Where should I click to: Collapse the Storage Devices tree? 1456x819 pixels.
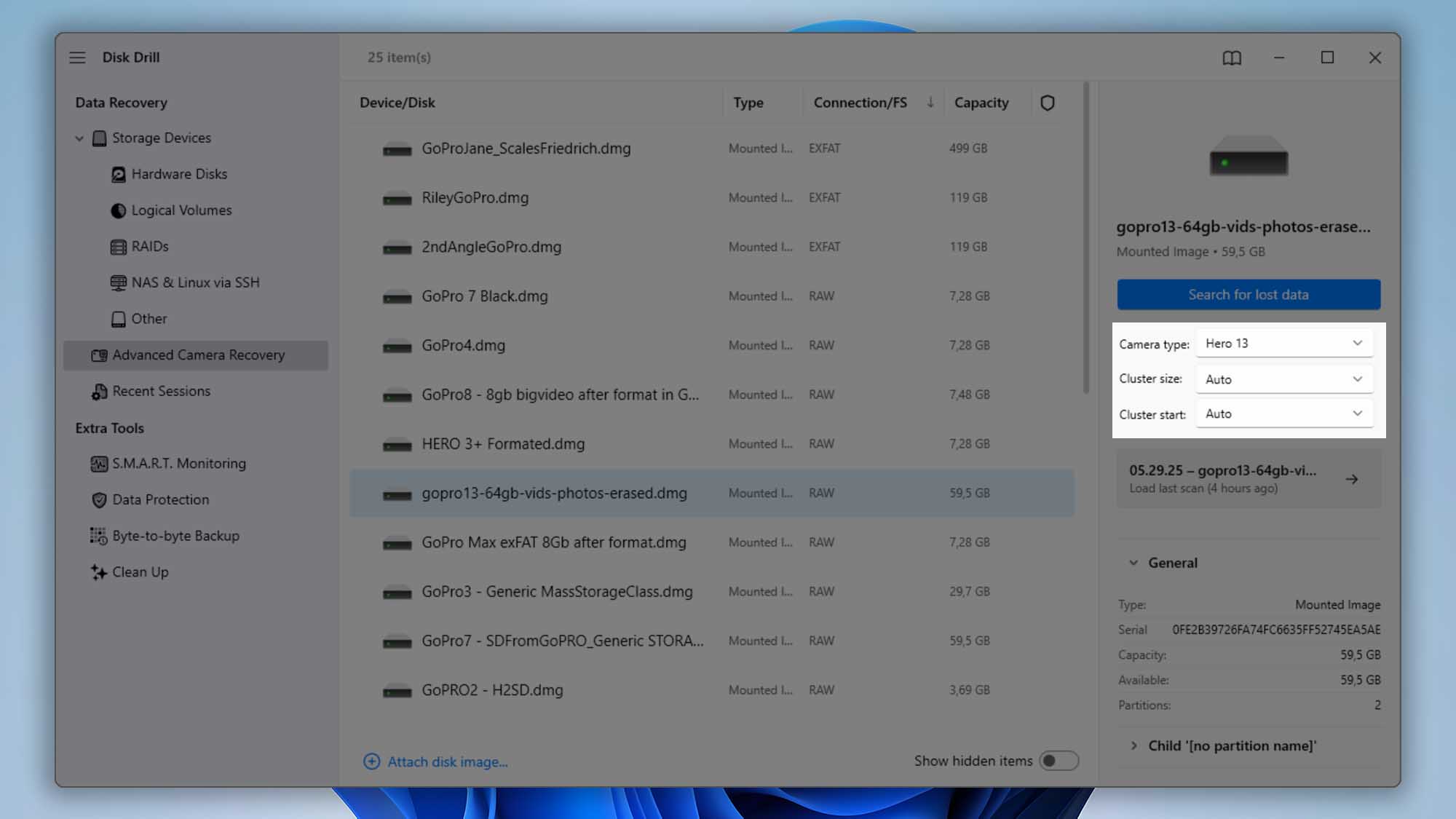79,138
